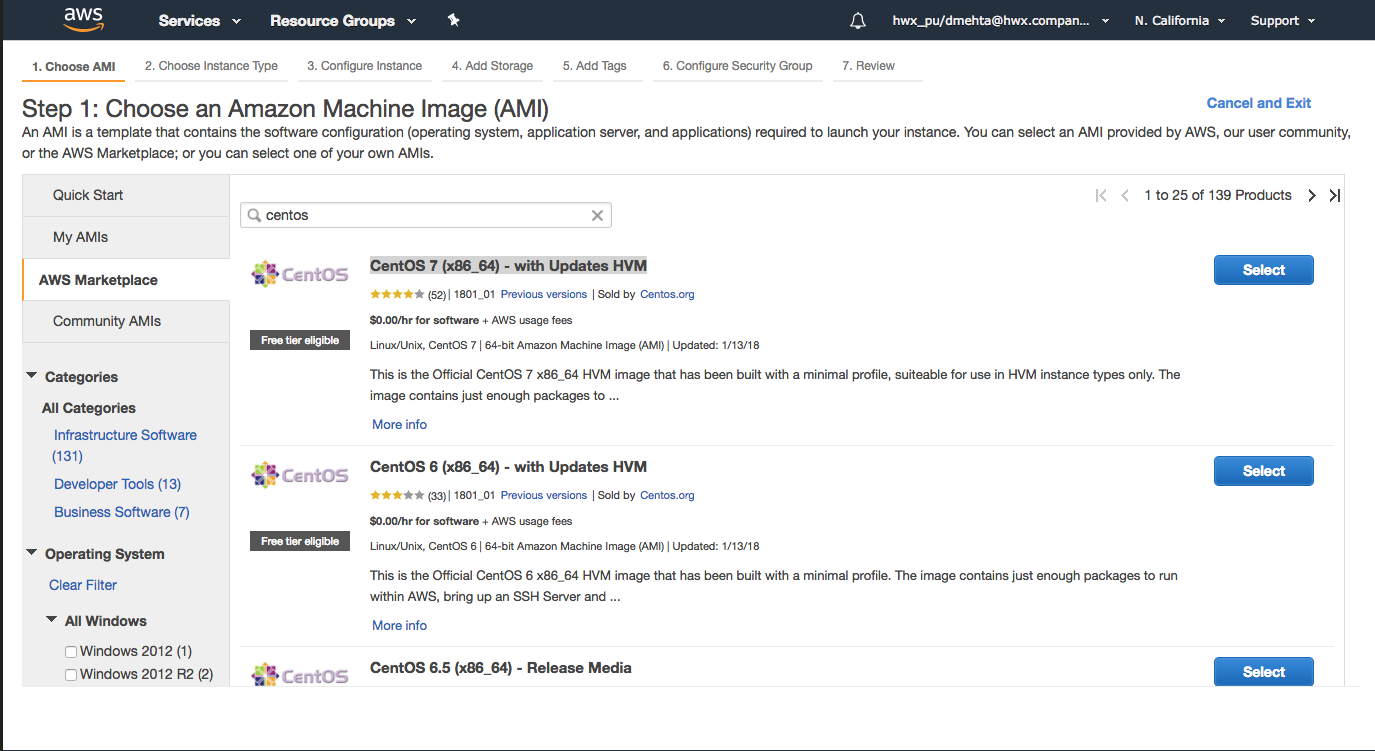
Task: Go to the next page of products
Action: coord(1311,195)
